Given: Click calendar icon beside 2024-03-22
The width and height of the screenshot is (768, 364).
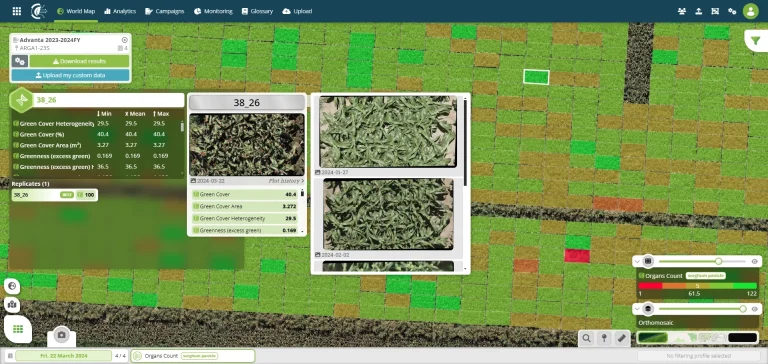Looking at the screenshot, I should click(x=193, y=181).
